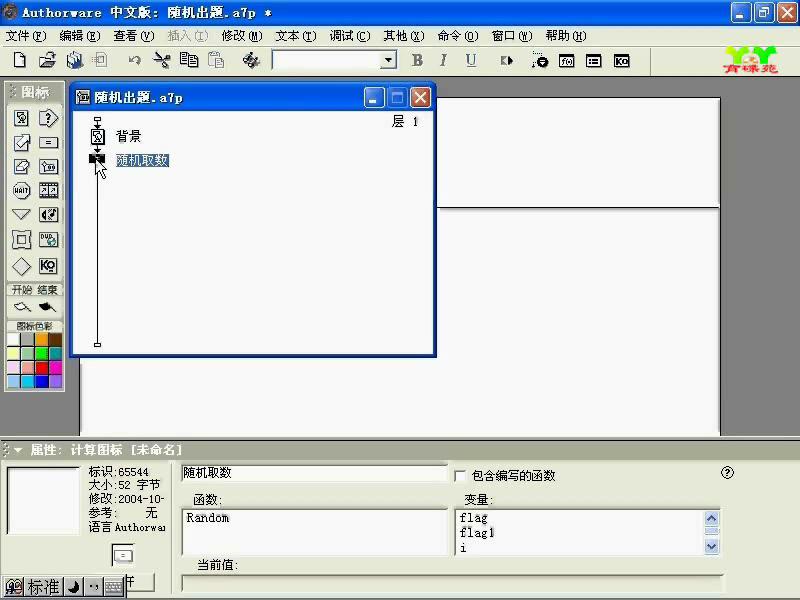This screenshot has height=600, width=800.
Task: Enable the 包含编写的函数 checkbox
Action: [460, 476]
